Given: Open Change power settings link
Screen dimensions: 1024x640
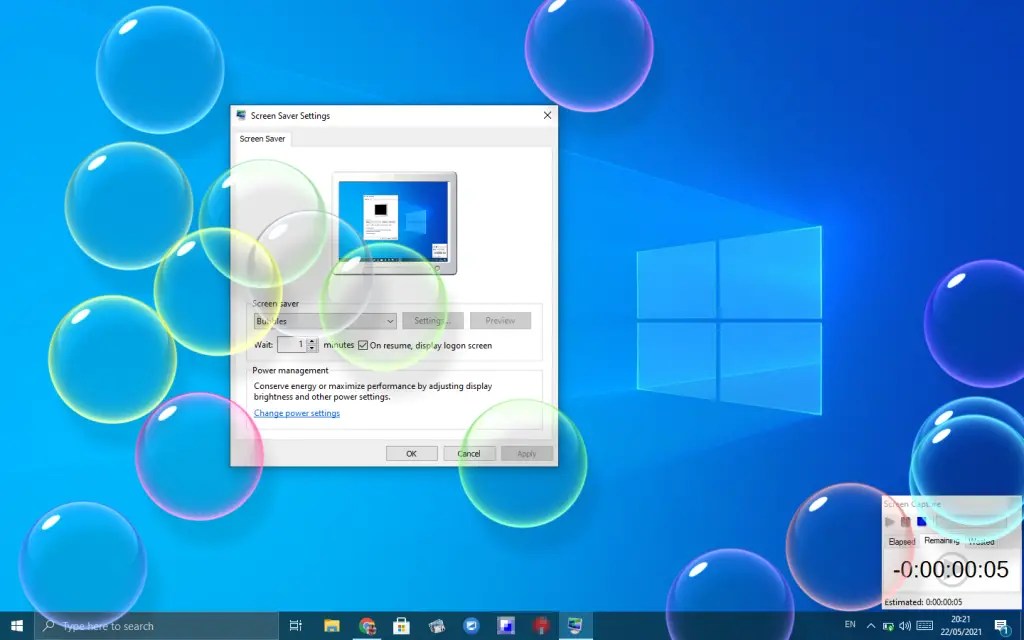Looking at the screenshot, I should point(297,412).
